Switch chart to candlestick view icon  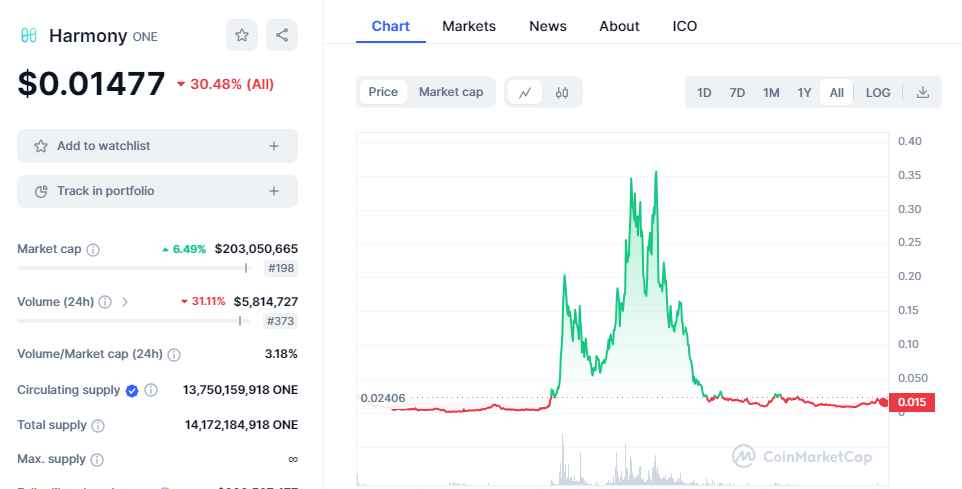point(562,92)
